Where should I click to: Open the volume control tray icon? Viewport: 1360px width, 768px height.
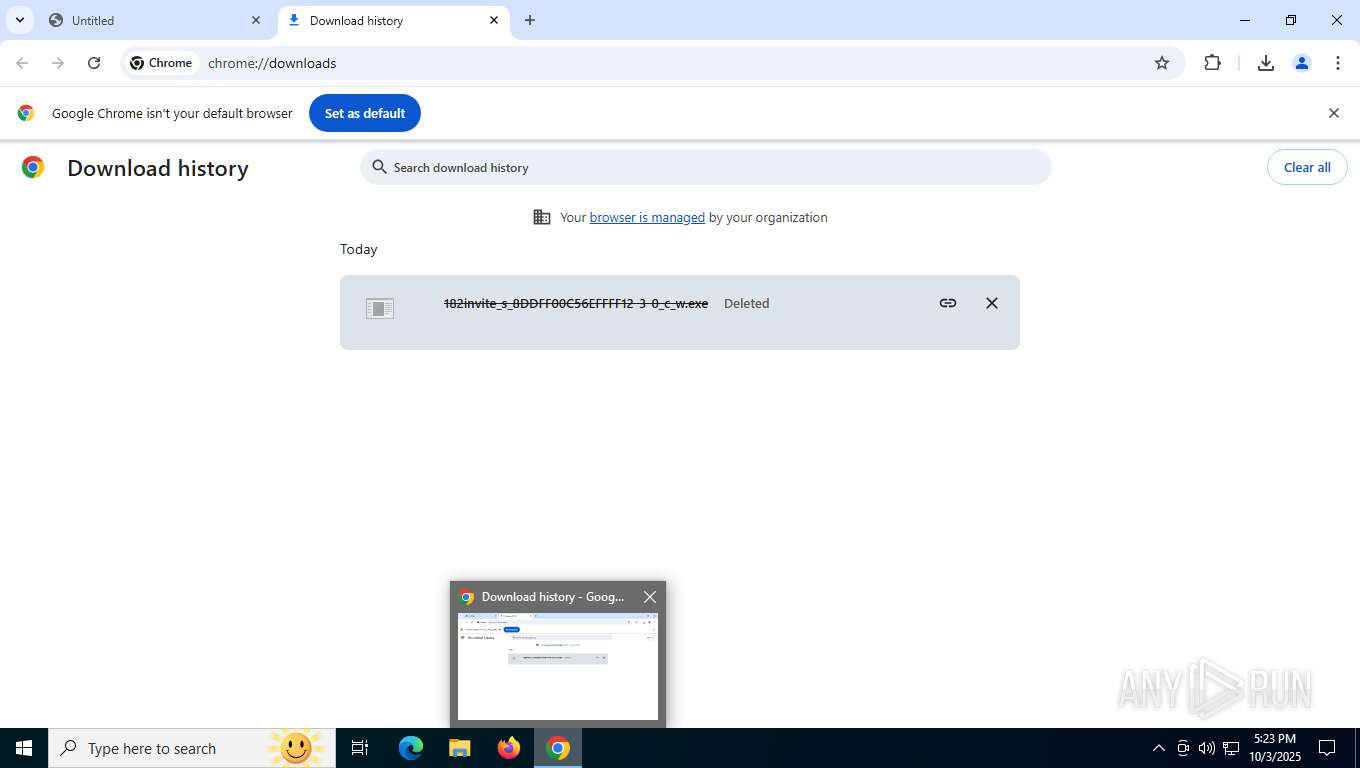click(x=1207, y=748)
